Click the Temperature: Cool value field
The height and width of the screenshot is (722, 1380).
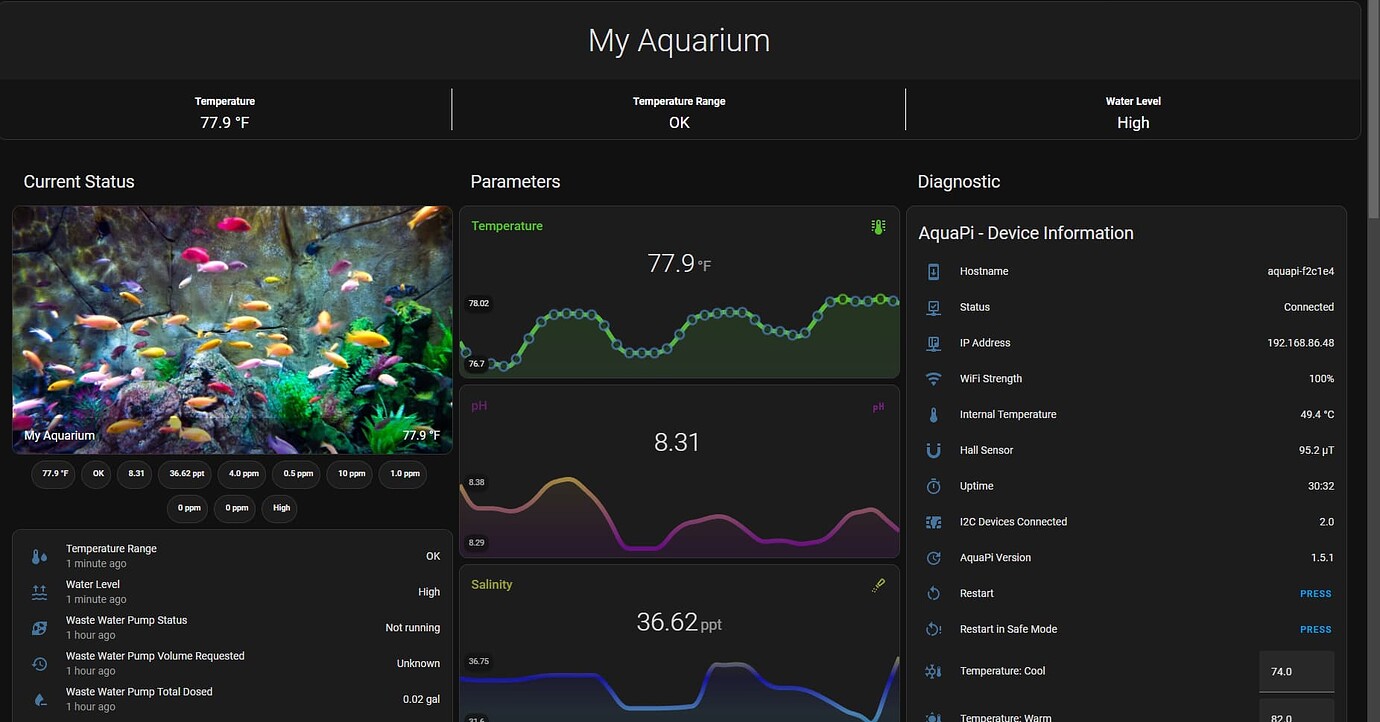click(1297, 671)
